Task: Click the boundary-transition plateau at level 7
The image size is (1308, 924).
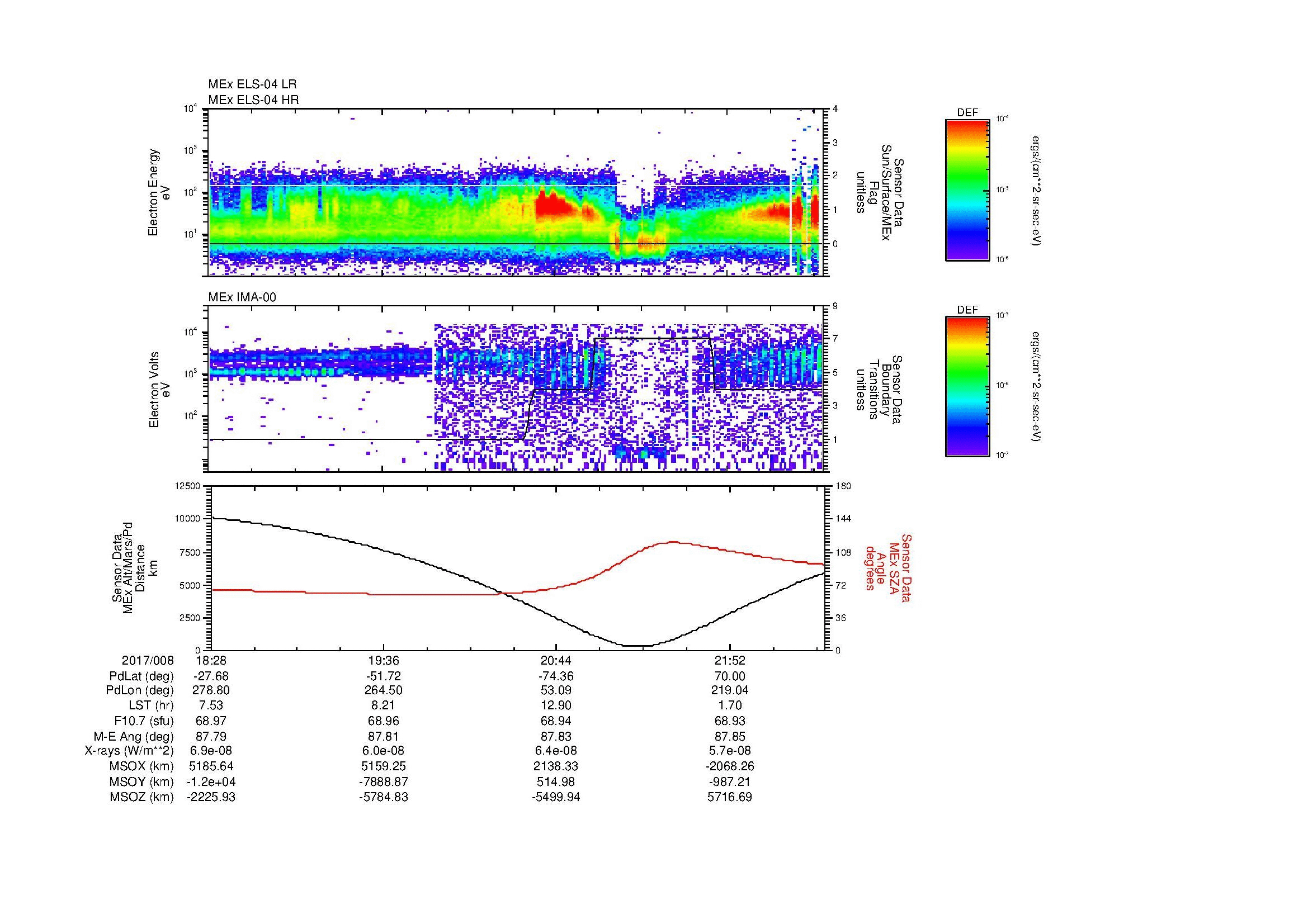Action: 652,339
